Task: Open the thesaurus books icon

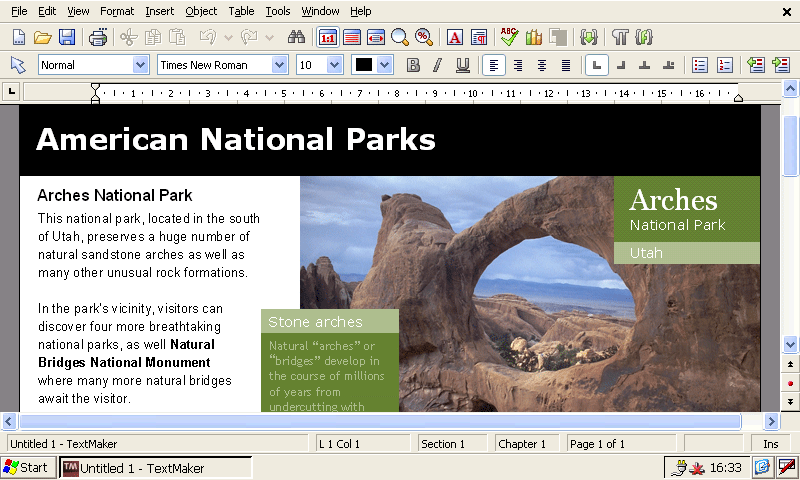Action: pyautogui.click(x=533, y=37)
